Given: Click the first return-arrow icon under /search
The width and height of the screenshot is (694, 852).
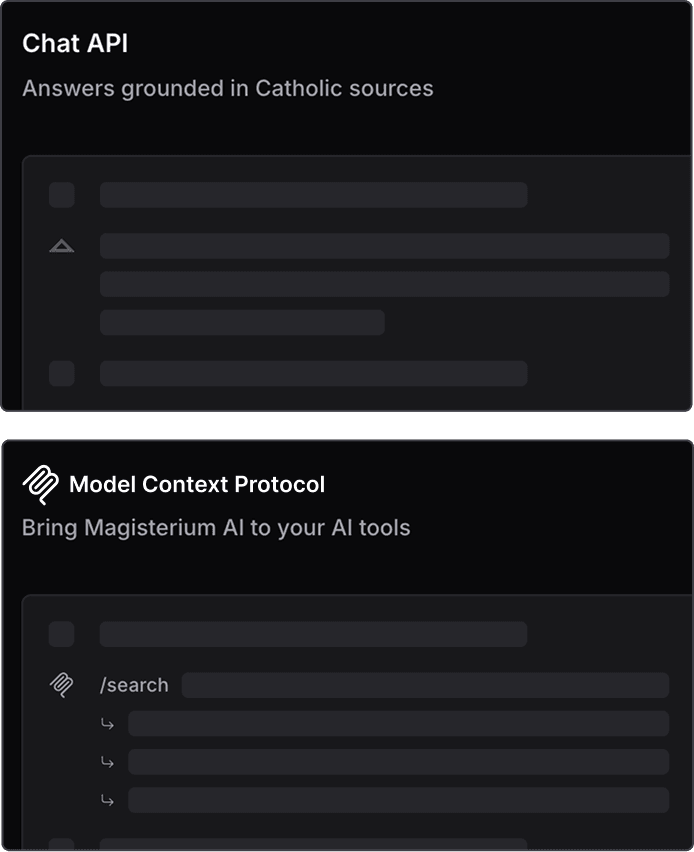Looking at the screenshot, I should 108,724.
